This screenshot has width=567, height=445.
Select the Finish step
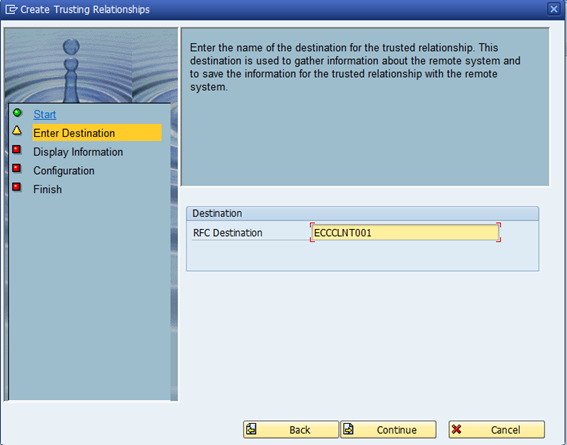pos(47,189)
